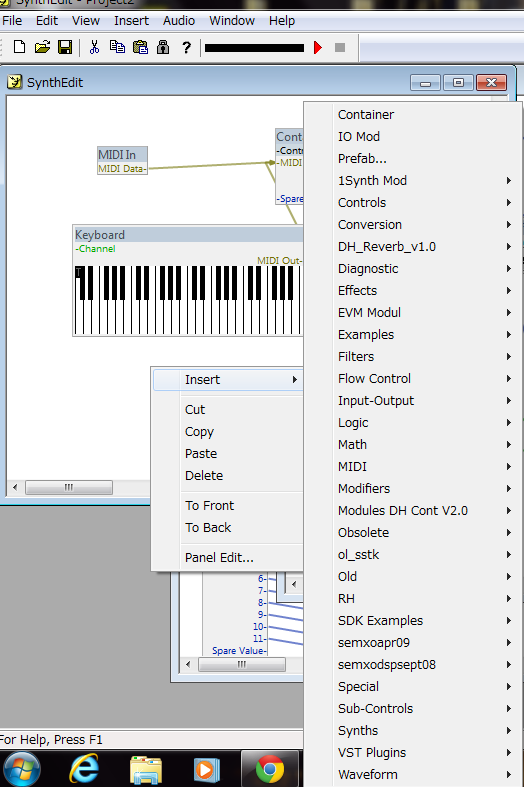Launch Internet Explorer from the taskbar
Screen dimensions: 524x787
pyautogui.click(x=84, y=769)
